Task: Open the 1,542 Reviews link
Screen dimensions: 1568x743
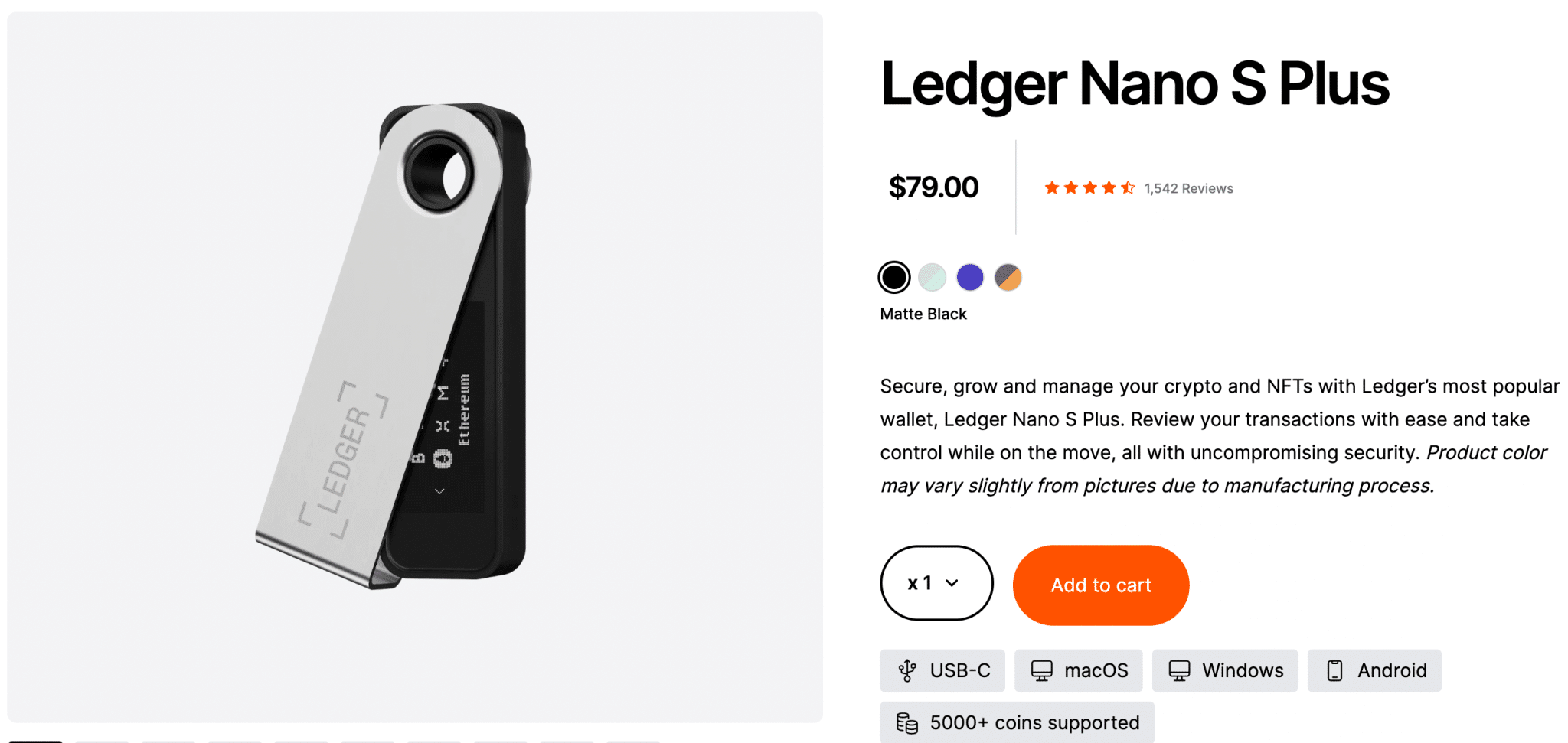Action: point(1187,187)
